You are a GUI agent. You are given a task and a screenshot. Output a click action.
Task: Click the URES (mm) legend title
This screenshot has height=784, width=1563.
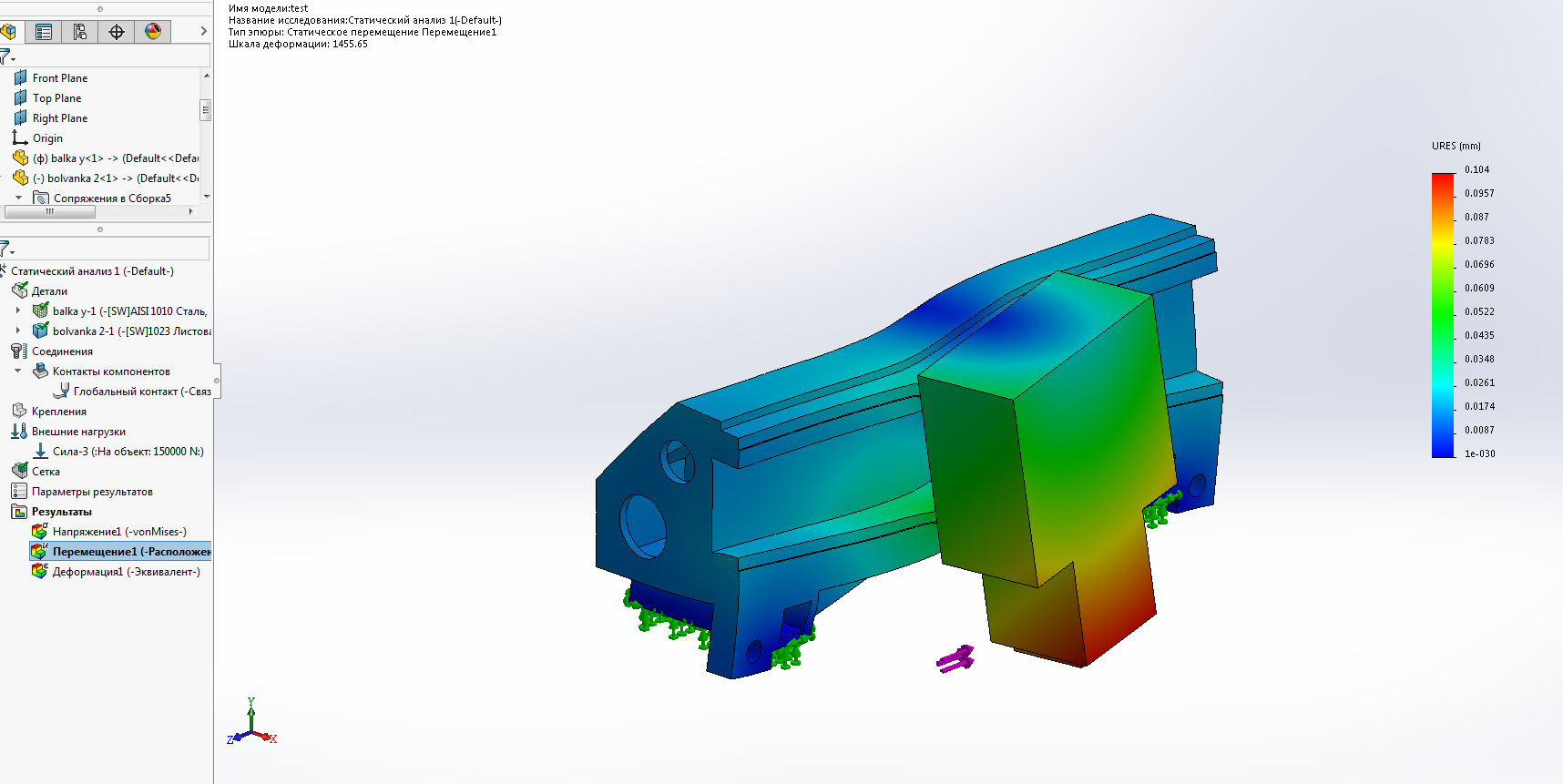point(1456,146)
